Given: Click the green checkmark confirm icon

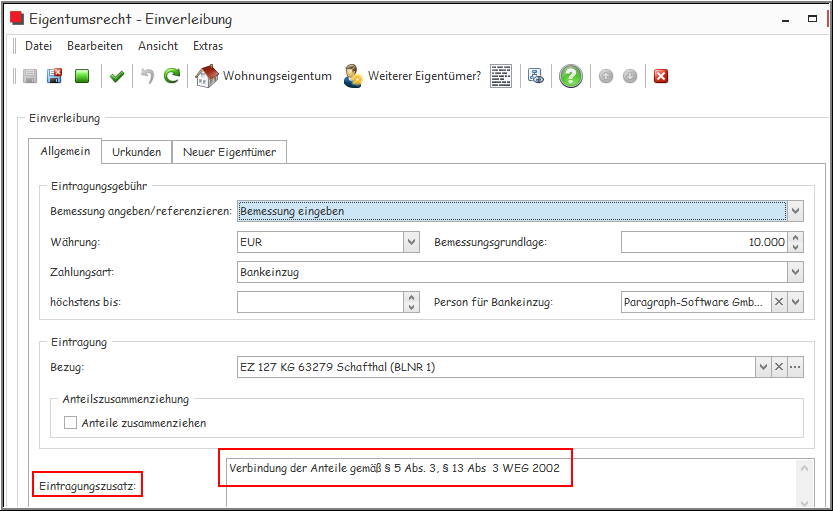Looking at the screenshot, I should click(117, 76).
